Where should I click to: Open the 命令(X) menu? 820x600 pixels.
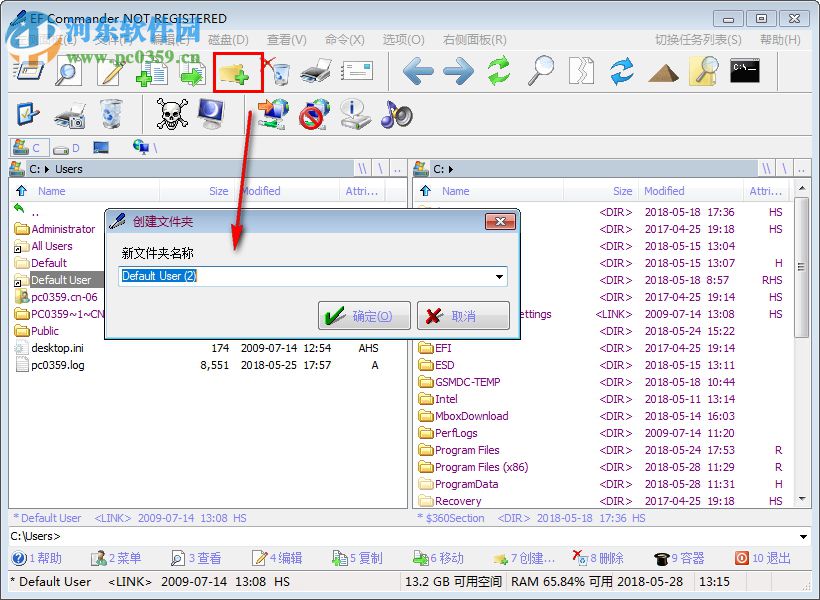[x=345, y=40]
